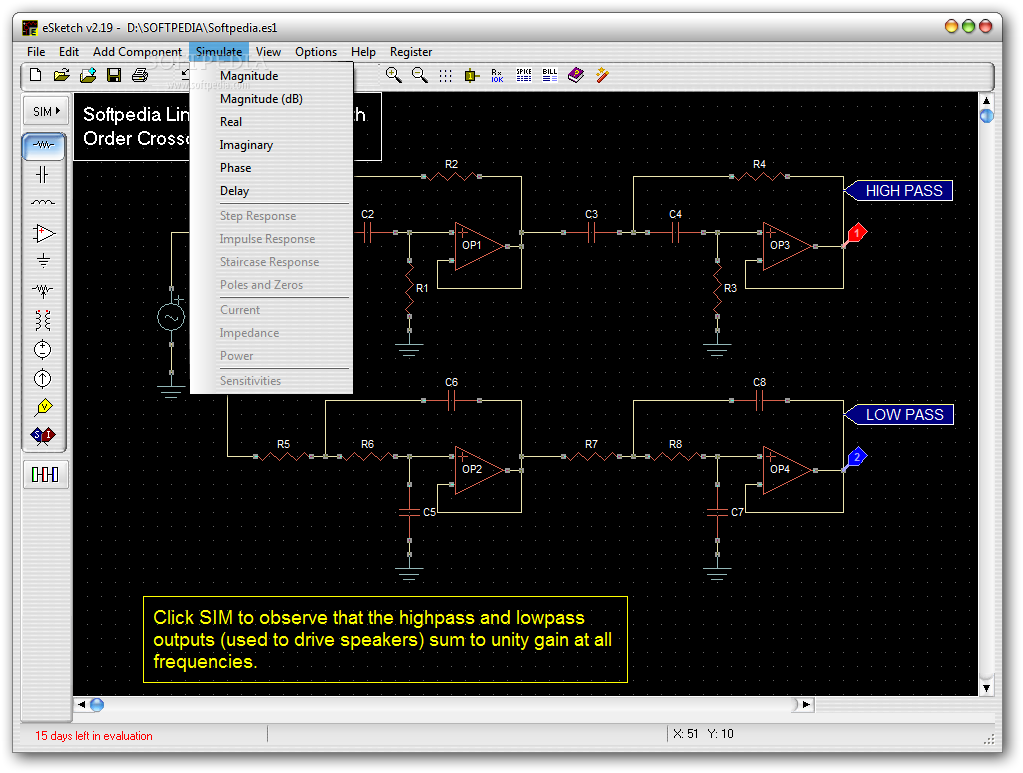
Task: Select the op-amp tool
Action: [44, 233]
